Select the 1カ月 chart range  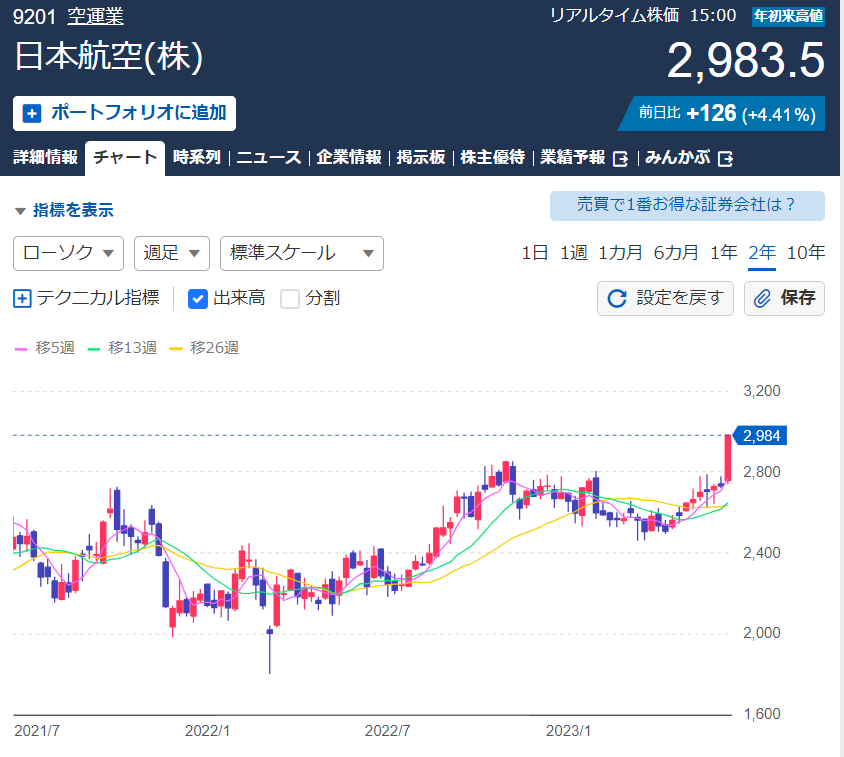coord(620,253)
